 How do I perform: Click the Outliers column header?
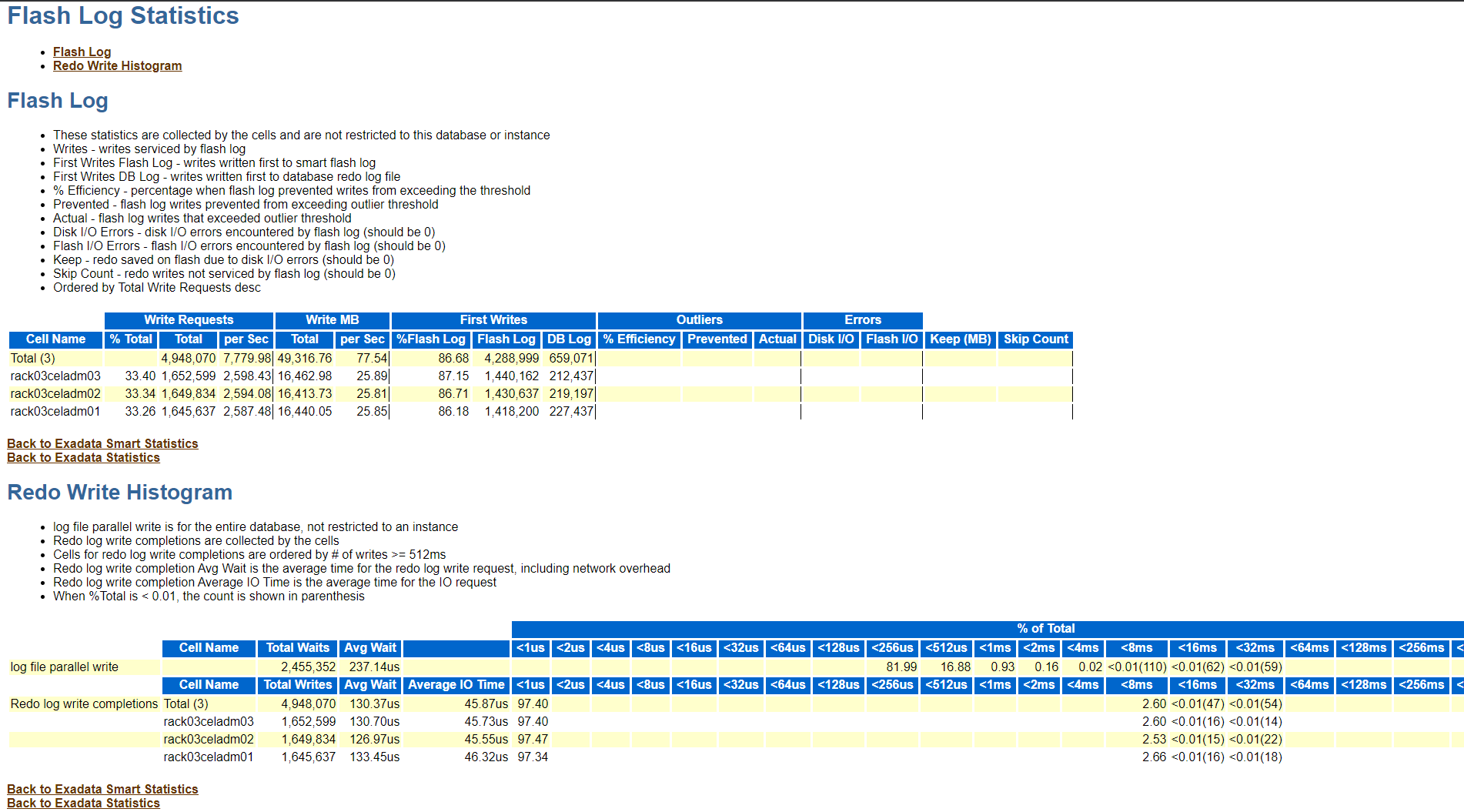pos(700,319)
